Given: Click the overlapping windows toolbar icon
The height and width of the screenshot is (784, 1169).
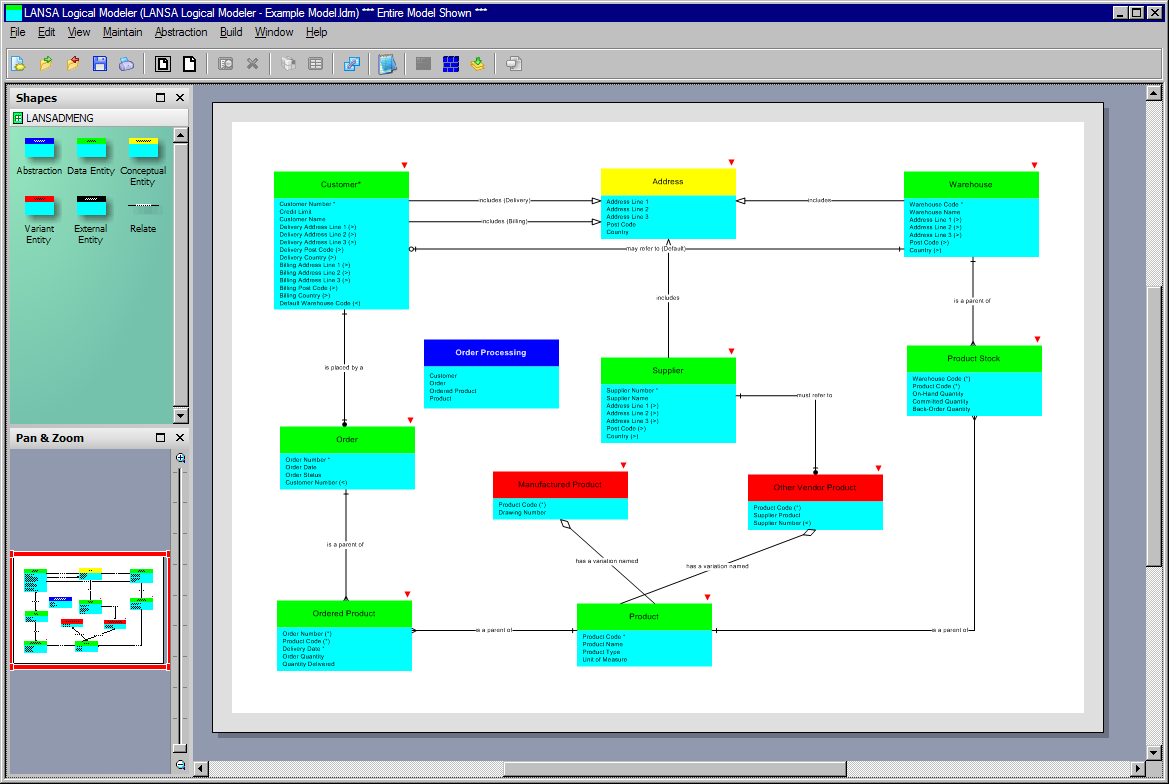Looking at the screenshot, I should [x=514, y=64].
